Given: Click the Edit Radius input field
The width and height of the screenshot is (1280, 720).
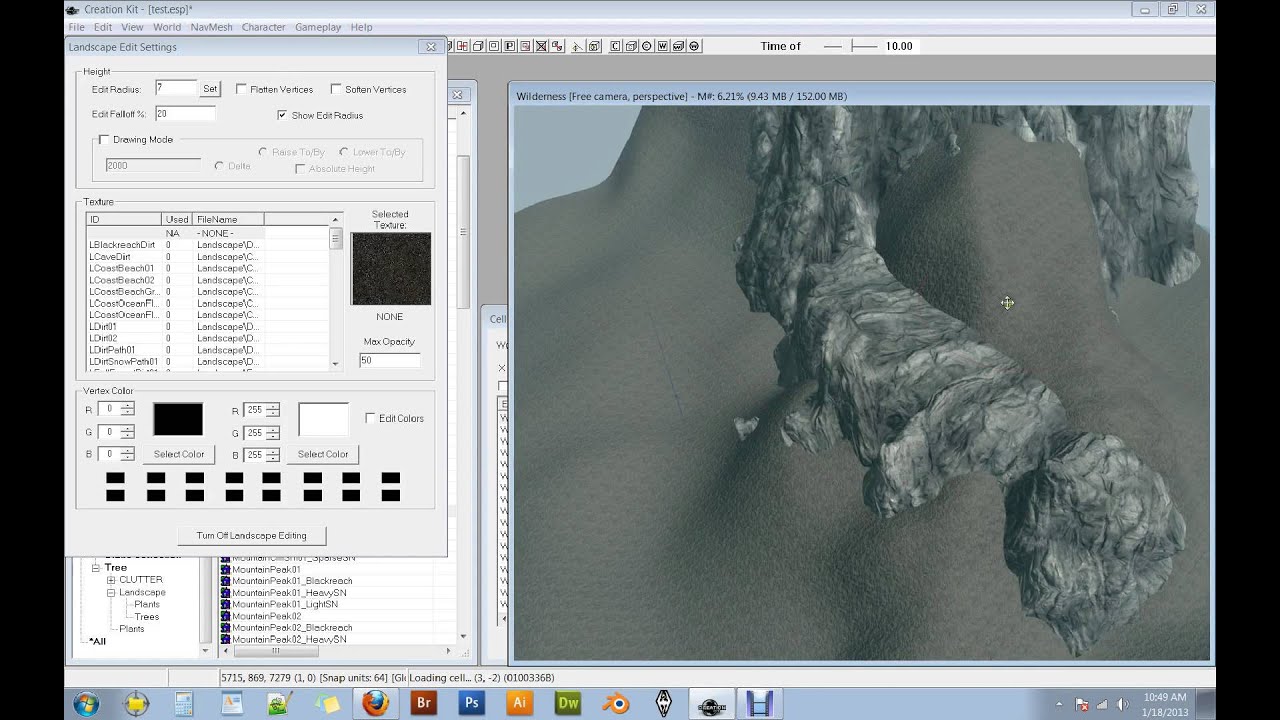Looking at the screenshot, I should (176, 89).
